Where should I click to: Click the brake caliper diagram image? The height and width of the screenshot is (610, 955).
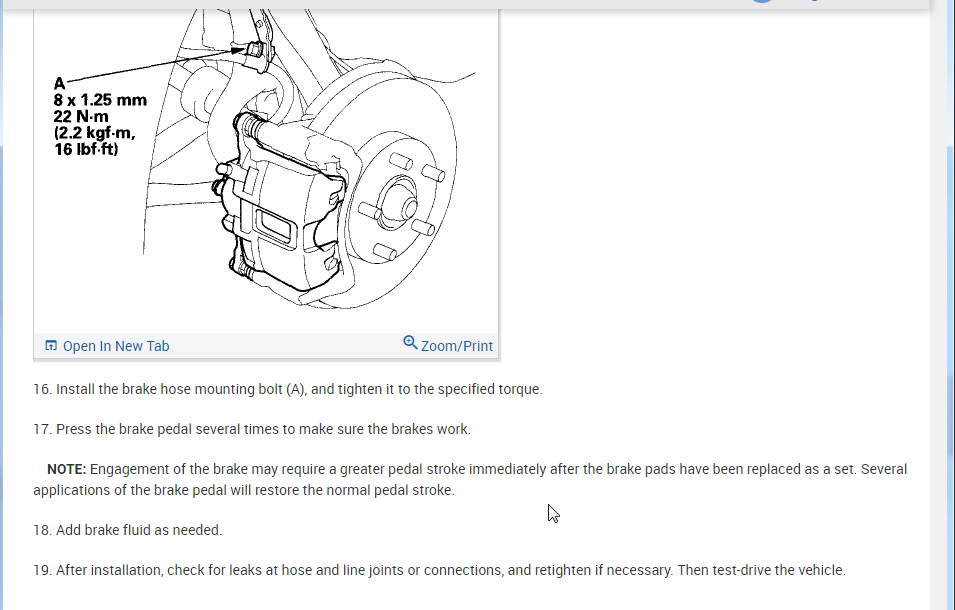coord(266,170)
